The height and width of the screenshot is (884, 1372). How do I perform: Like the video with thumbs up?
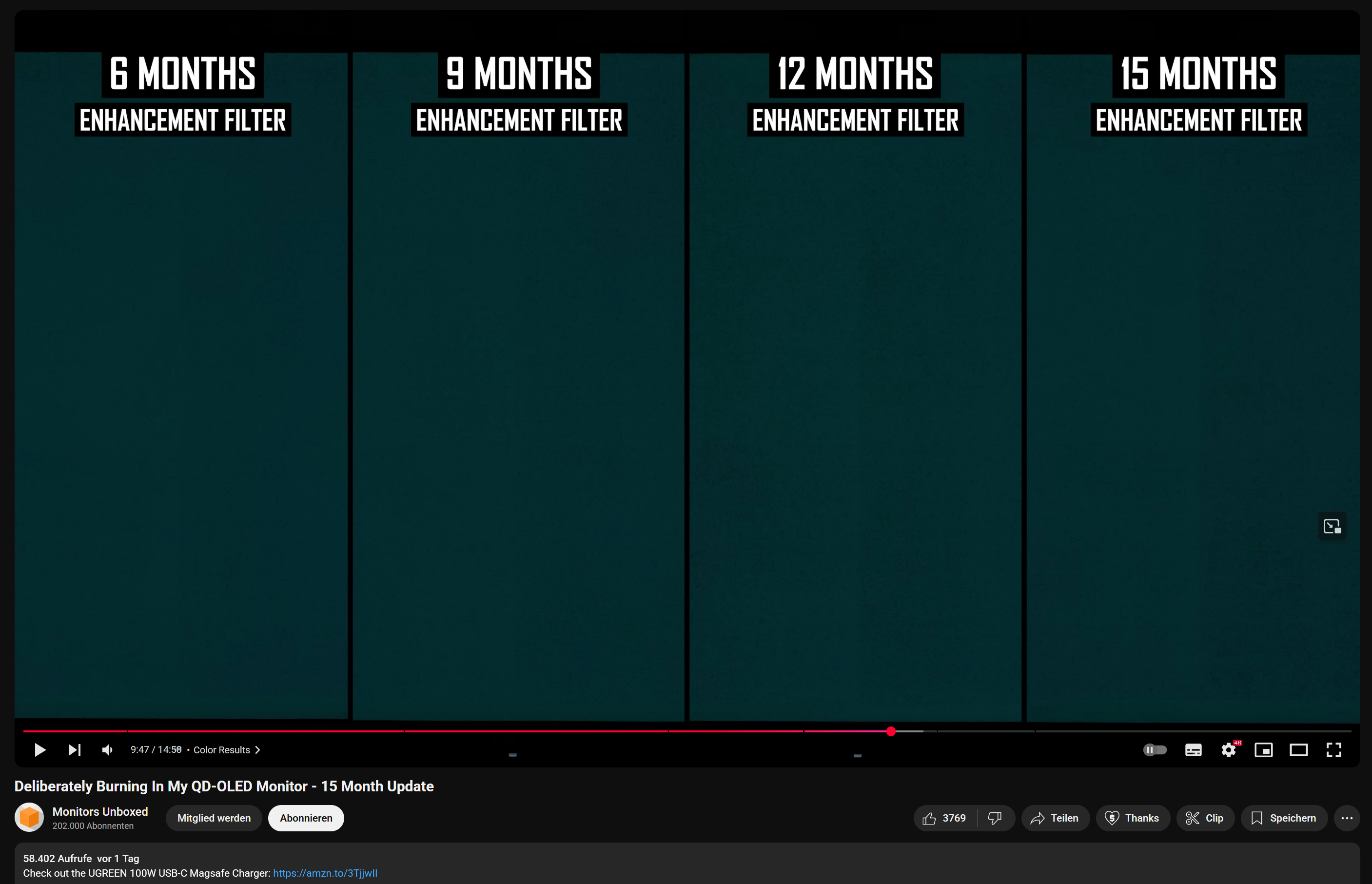coord(944,818)
